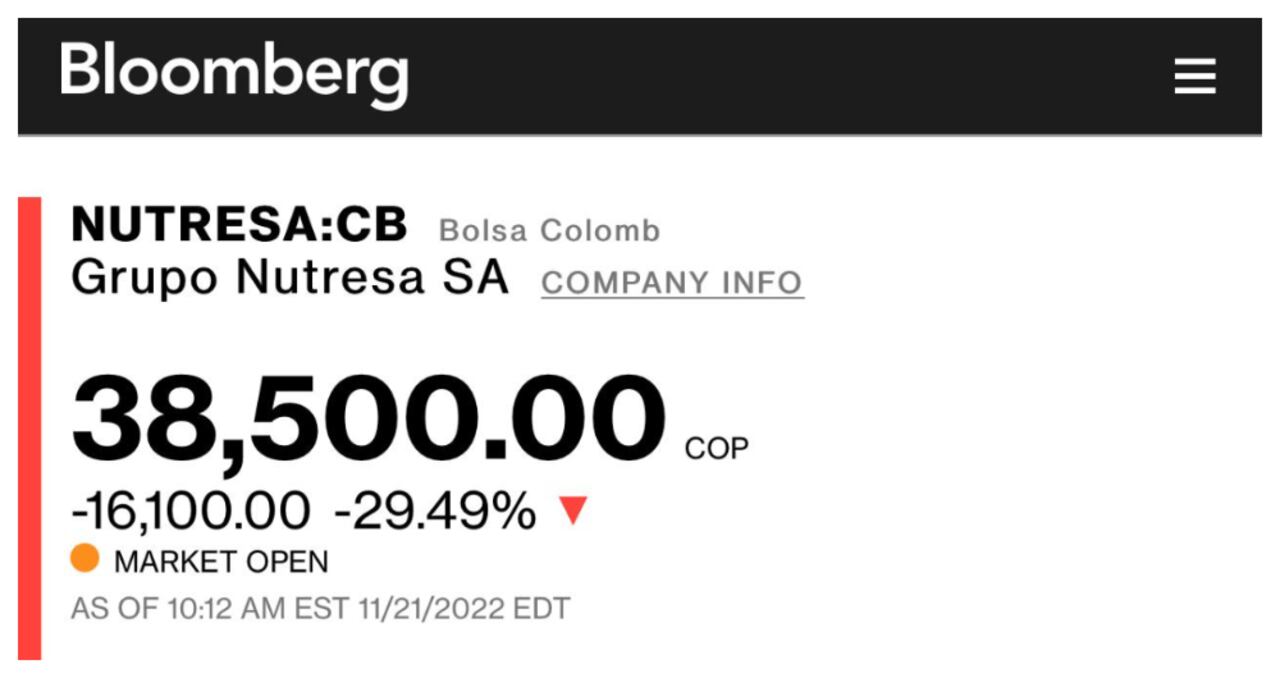1280x678 pixels.
Task: Click the Grupo Nutresa SA company name
Action: click(290, 277)
